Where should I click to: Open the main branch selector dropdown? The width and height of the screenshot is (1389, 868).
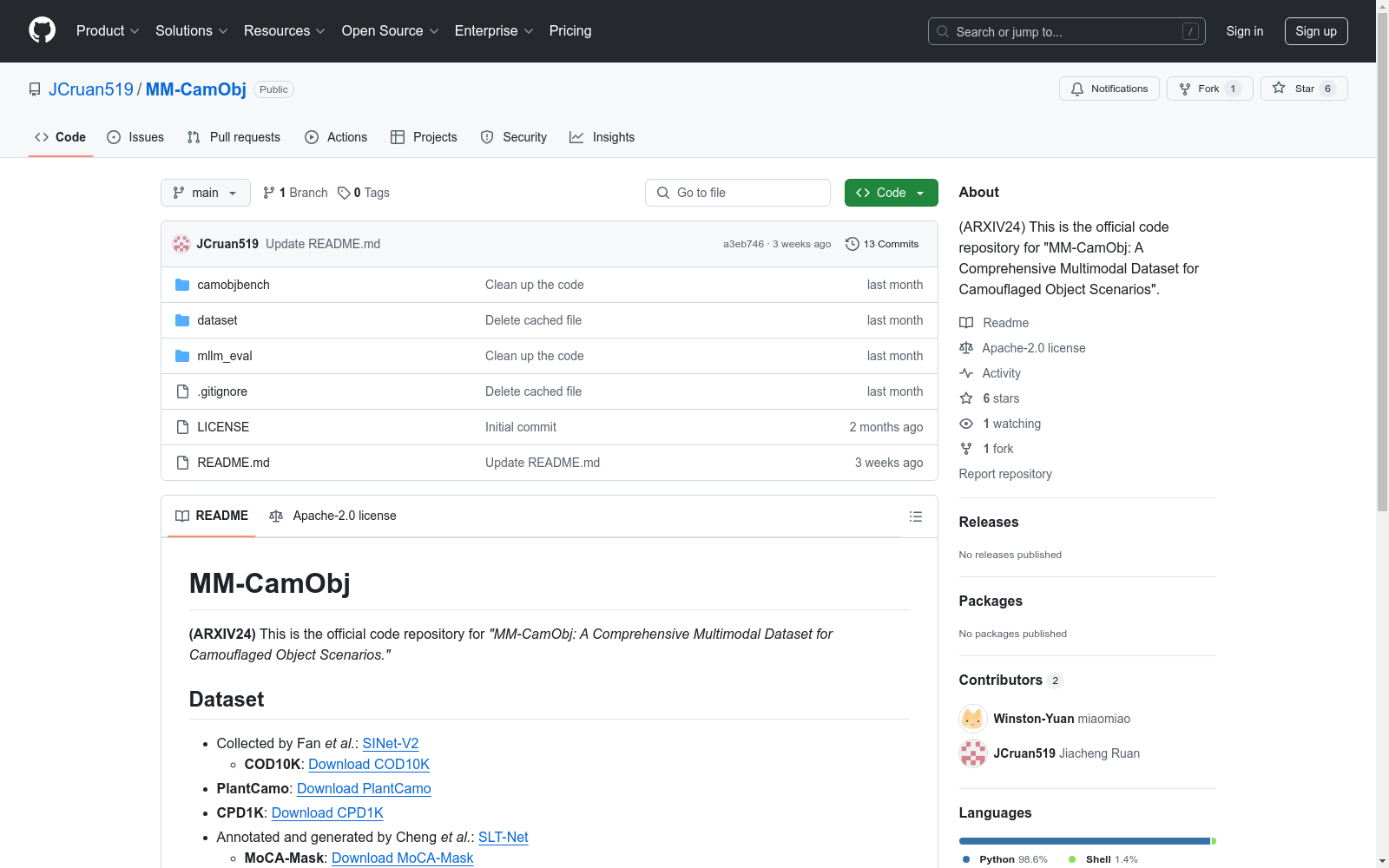pos(206,193)
